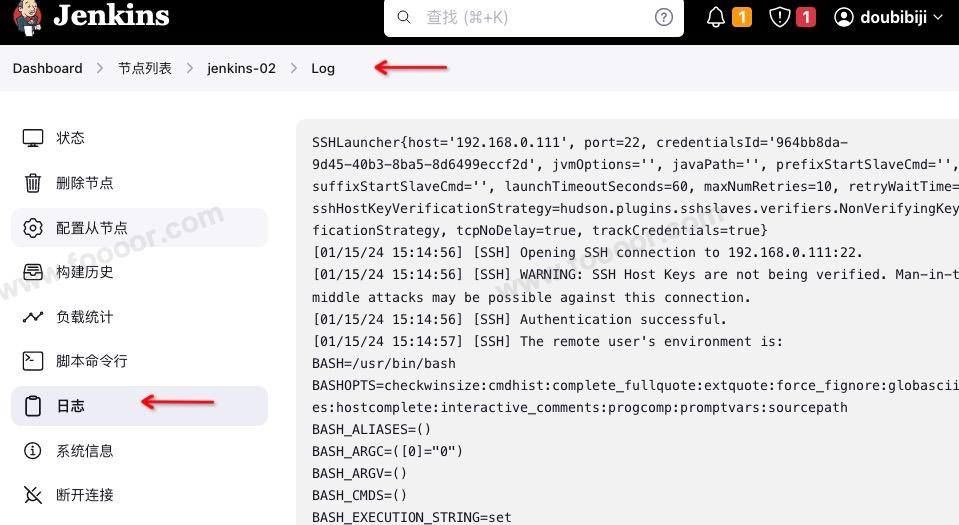Click the 断开连接 disconnect icon

click(x=33, y=495)
